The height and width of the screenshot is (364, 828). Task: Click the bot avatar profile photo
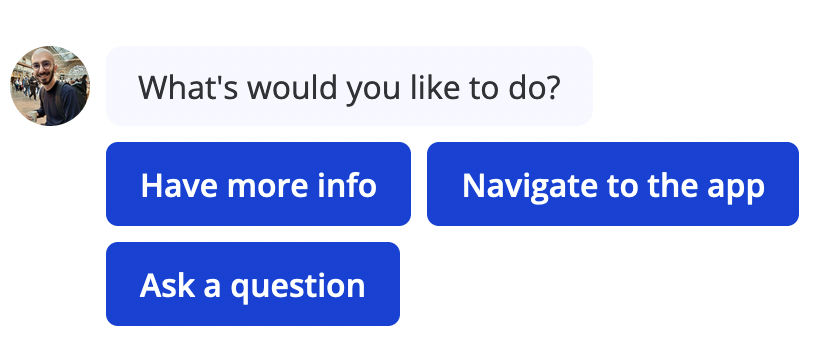click(50, 86)
